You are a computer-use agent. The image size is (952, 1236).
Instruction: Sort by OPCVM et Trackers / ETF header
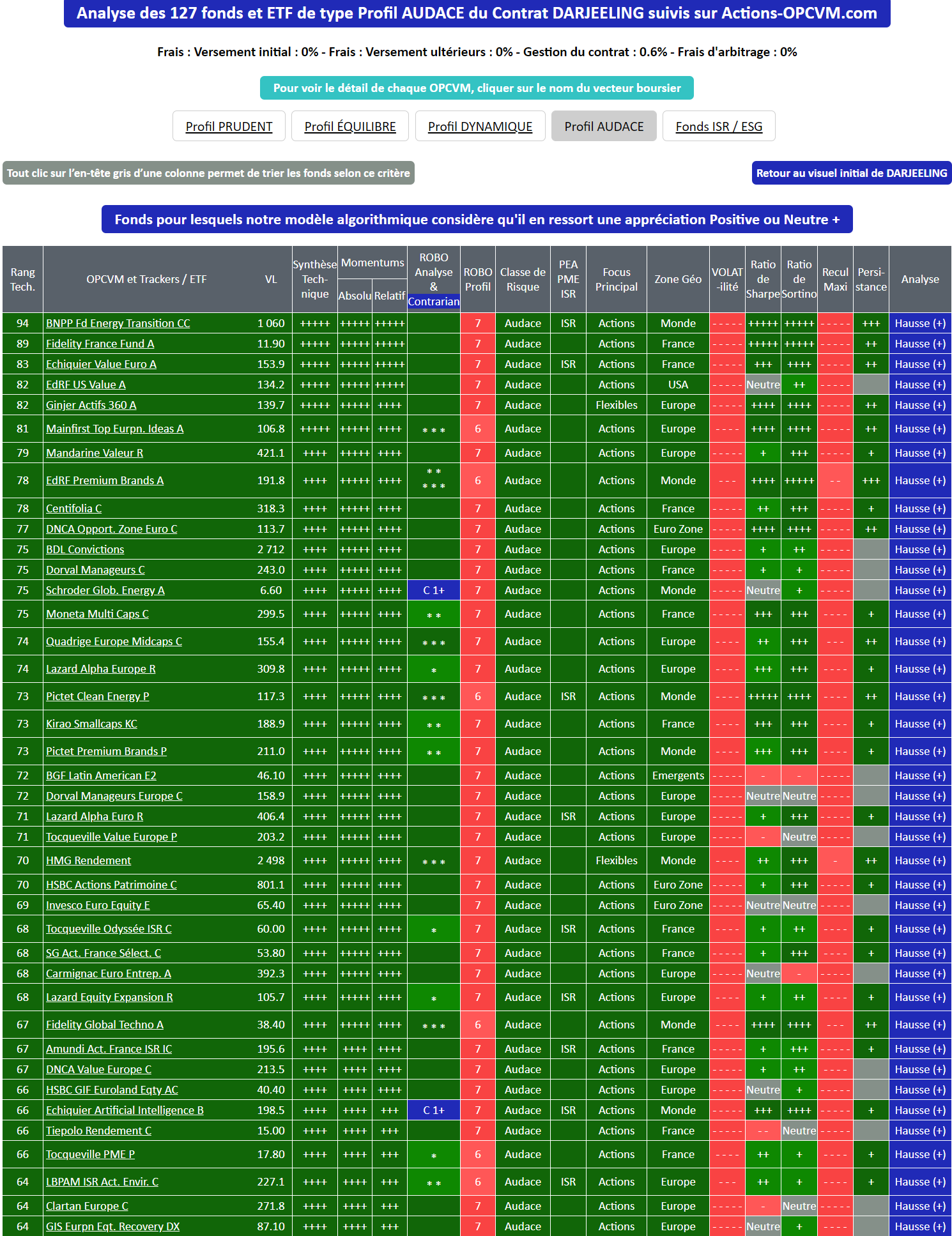(146, 279)
